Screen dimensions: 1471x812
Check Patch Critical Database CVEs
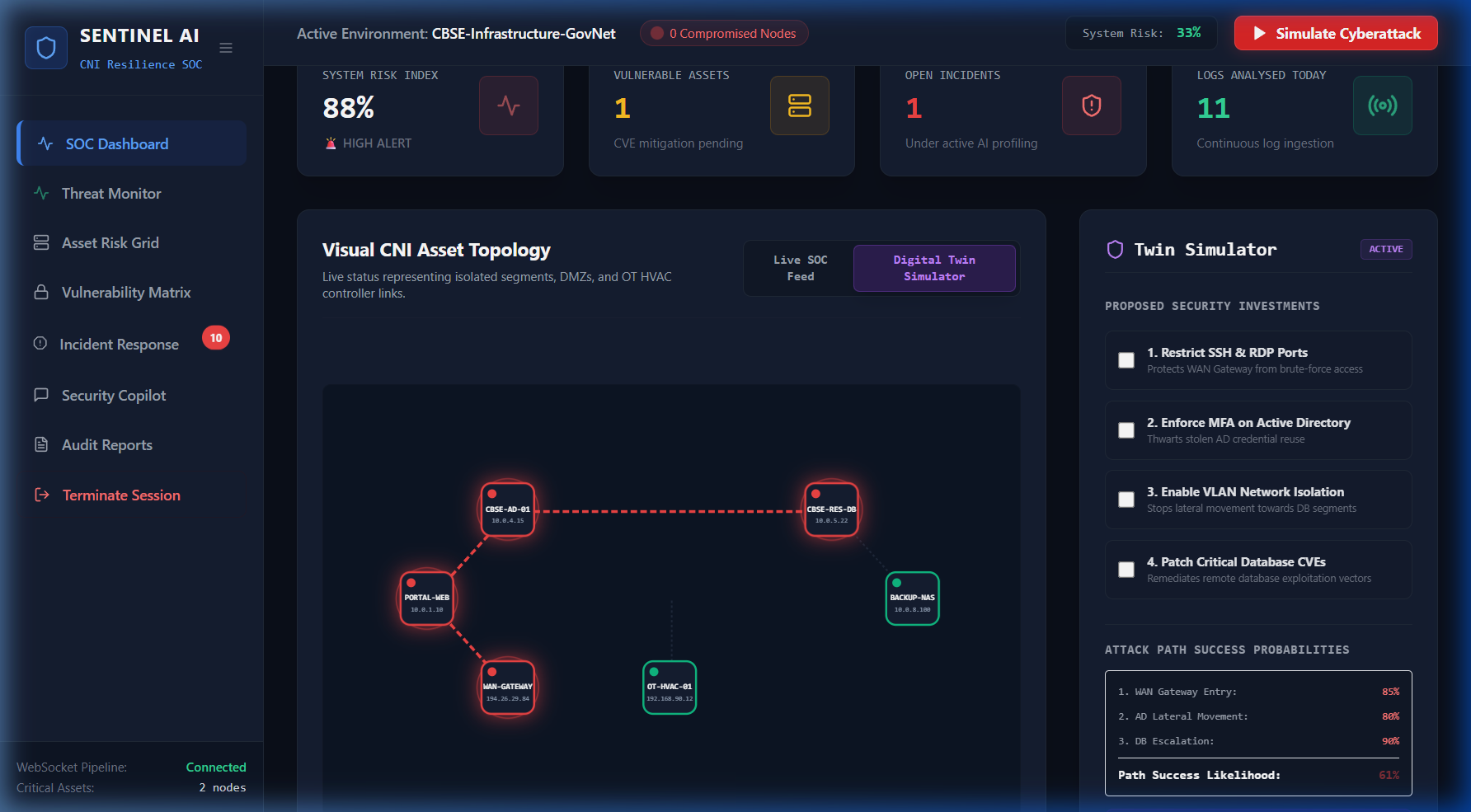[1126, 570]
